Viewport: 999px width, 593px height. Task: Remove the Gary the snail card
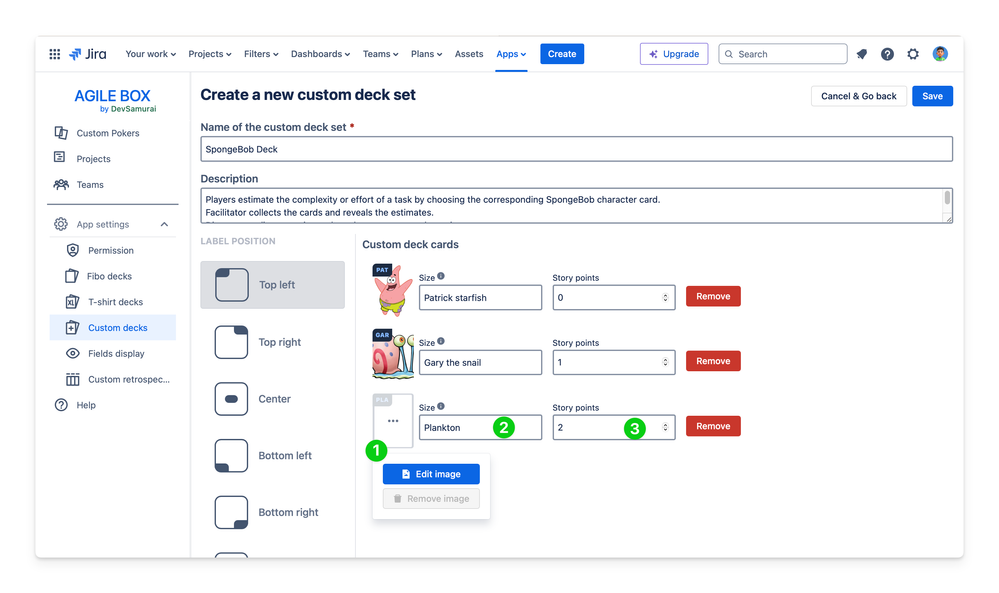(713, 361)
